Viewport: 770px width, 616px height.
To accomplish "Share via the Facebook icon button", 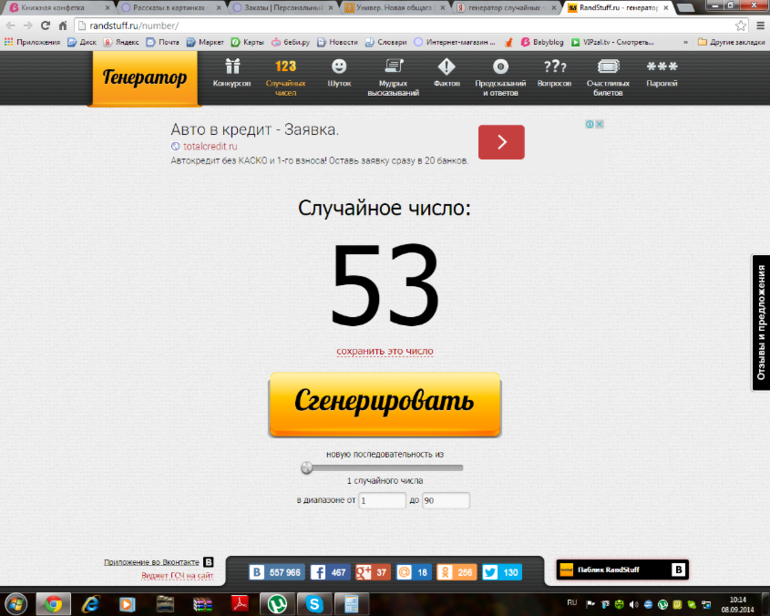I will [319, 572].
